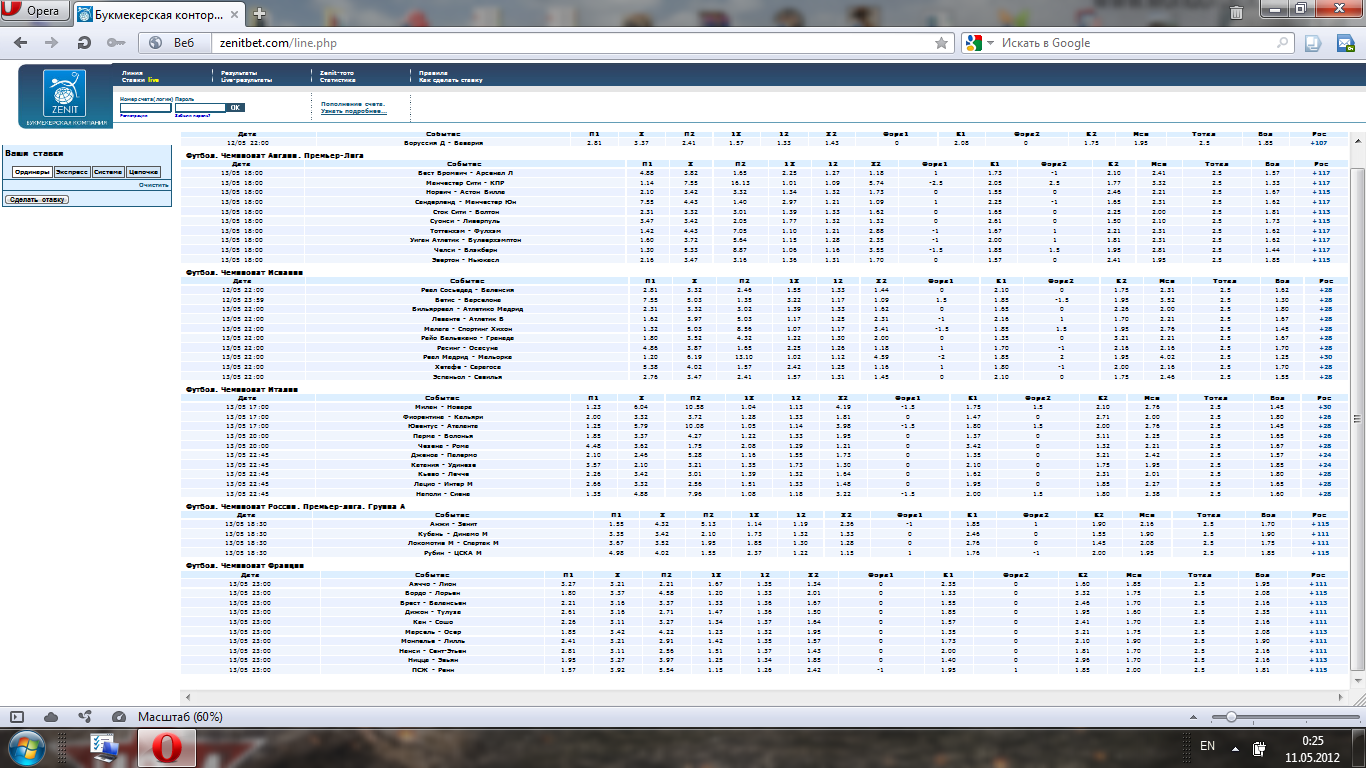Go back to the previous page
The height and width of the screenshot is (768, 1366).
tap(21, 43)
